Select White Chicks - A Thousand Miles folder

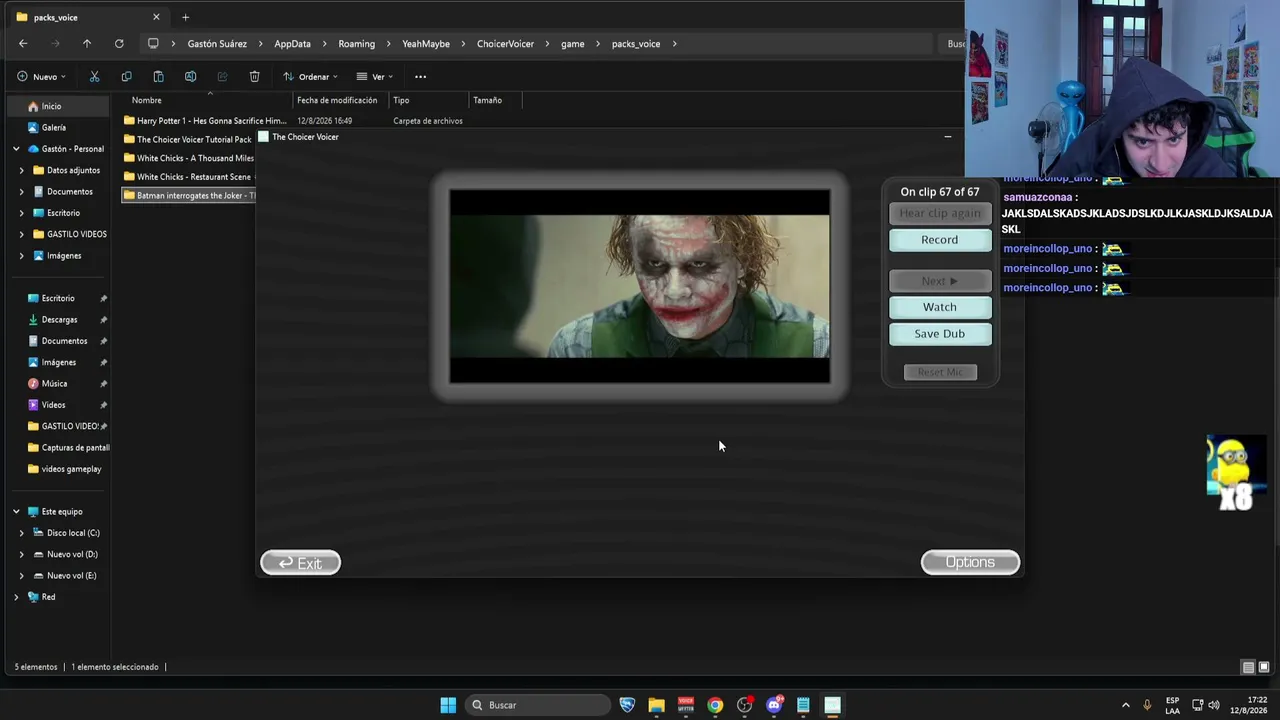[x=189, y=158]
